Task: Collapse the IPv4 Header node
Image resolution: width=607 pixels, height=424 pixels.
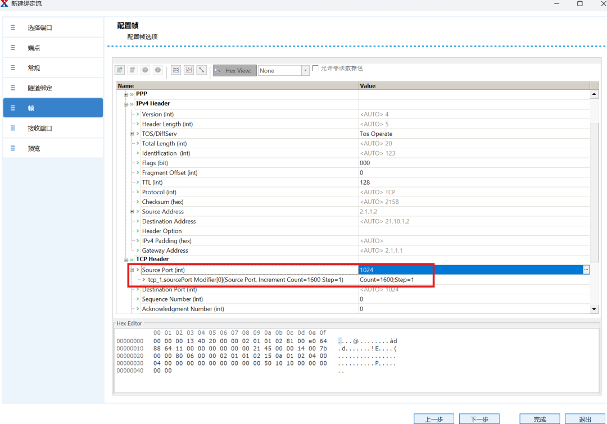Action: [125, 103]
